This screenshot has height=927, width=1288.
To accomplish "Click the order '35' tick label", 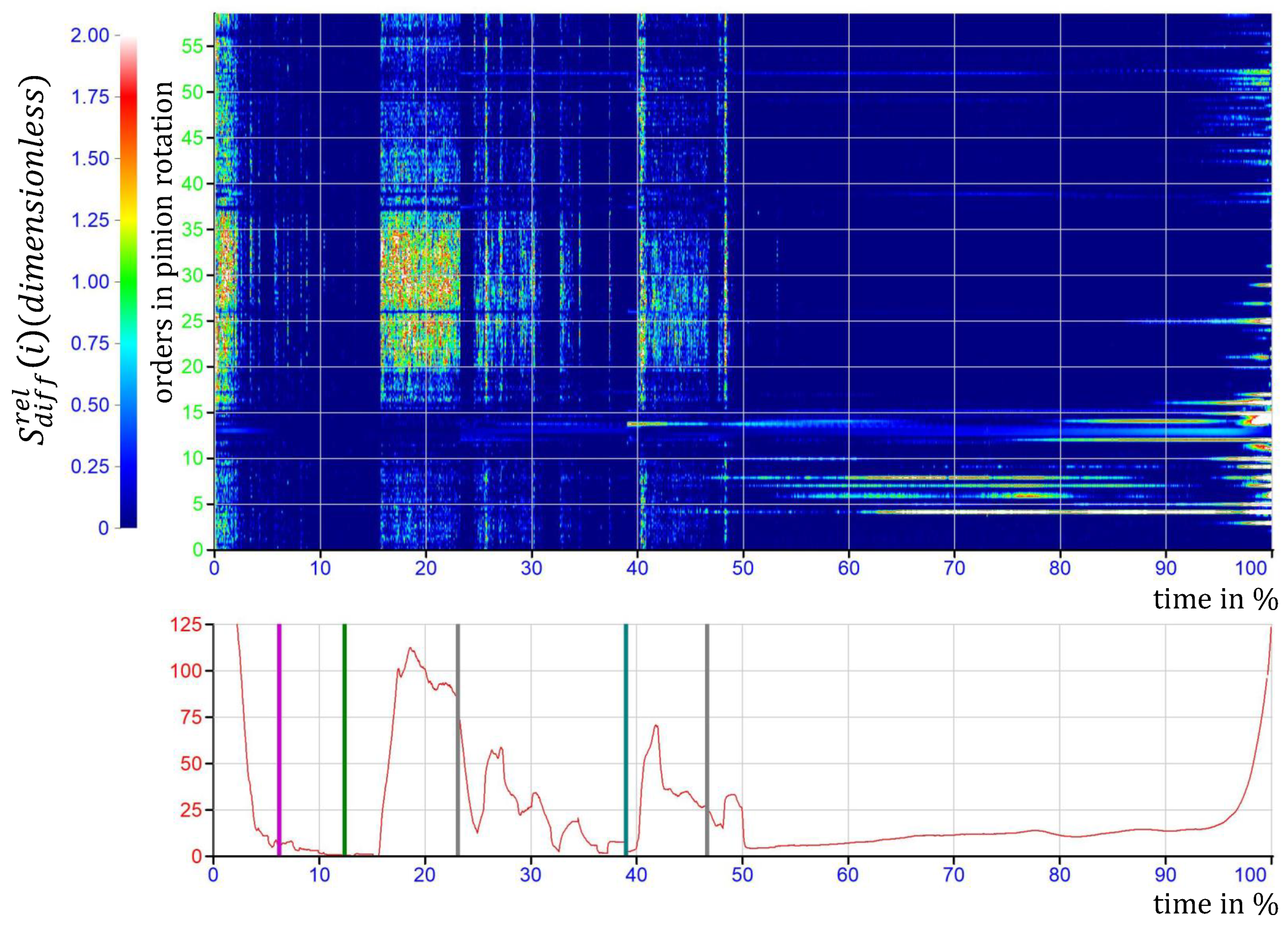I will coord(193,229).
